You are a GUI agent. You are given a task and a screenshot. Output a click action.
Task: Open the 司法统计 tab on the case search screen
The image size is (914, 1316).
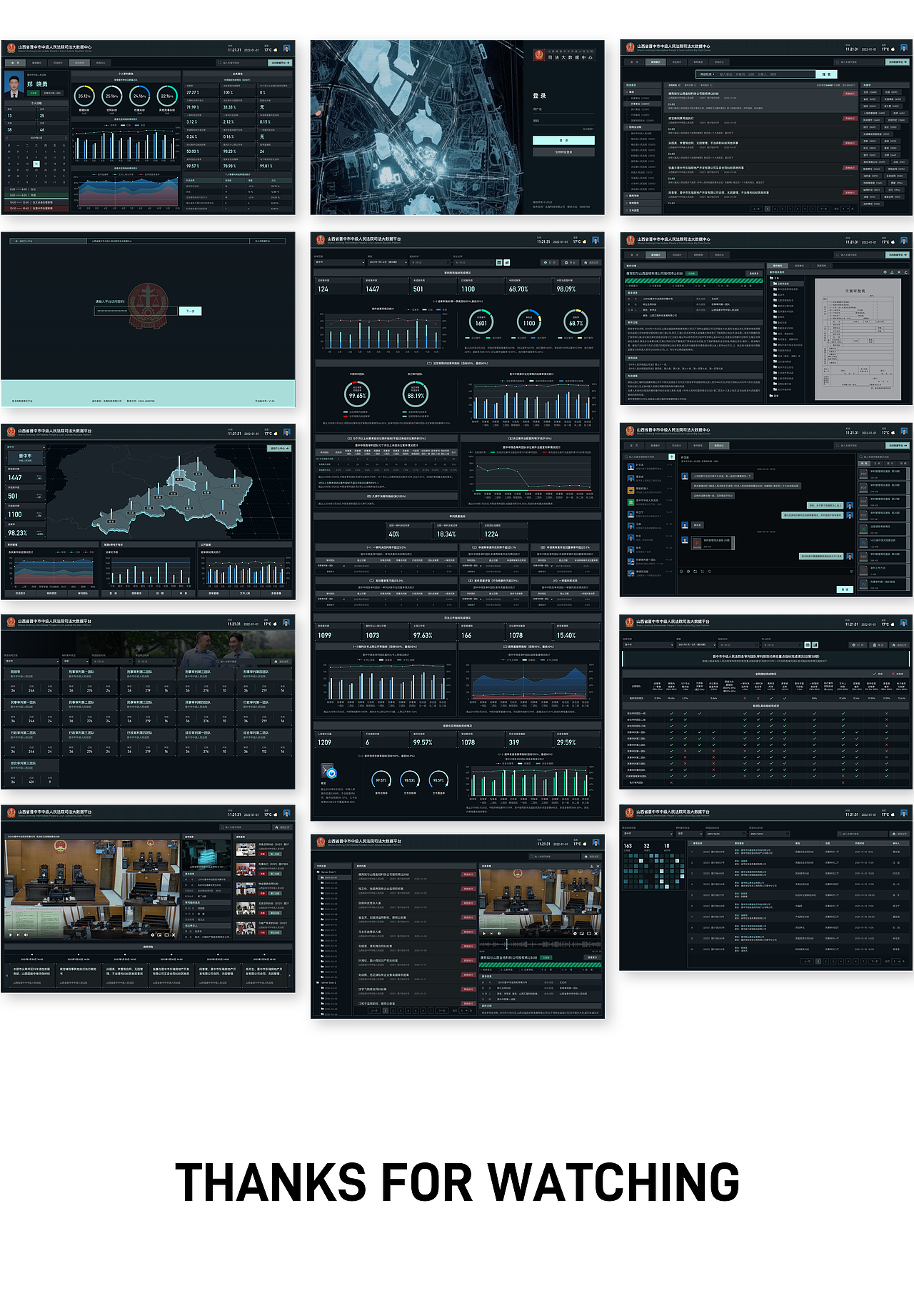click(677, 62)
